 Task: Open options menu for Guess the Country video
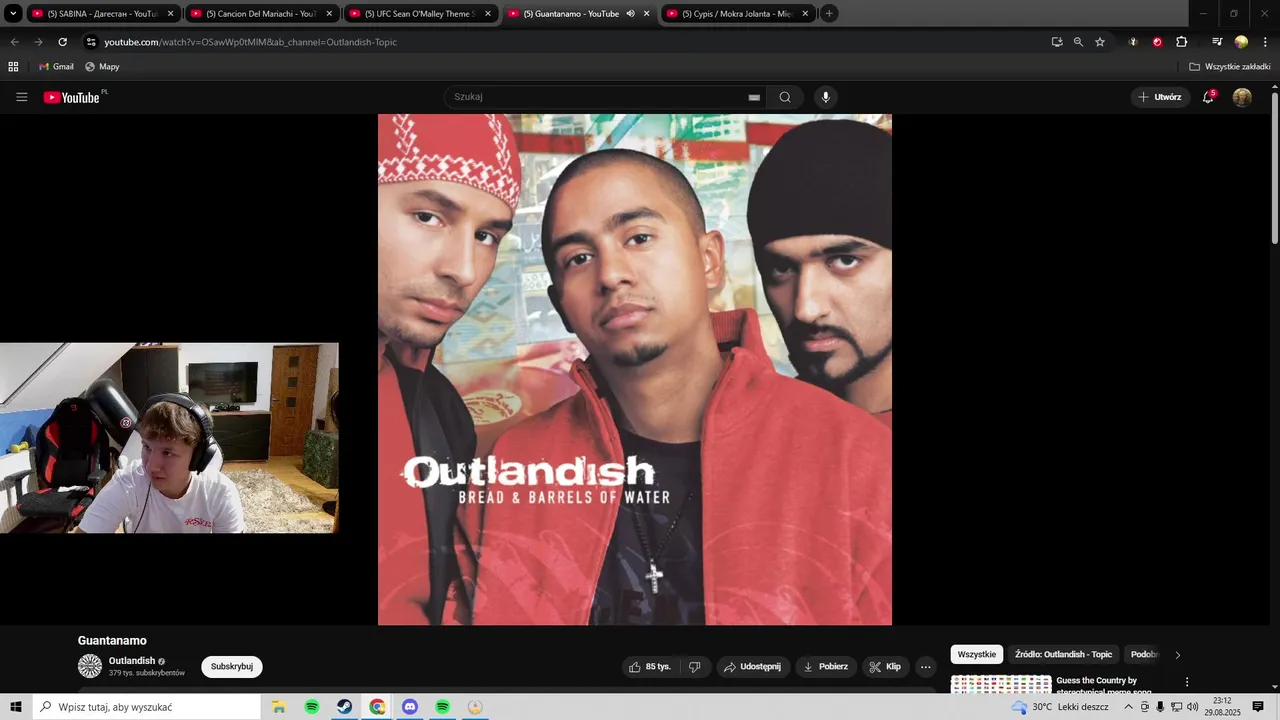1187,682
